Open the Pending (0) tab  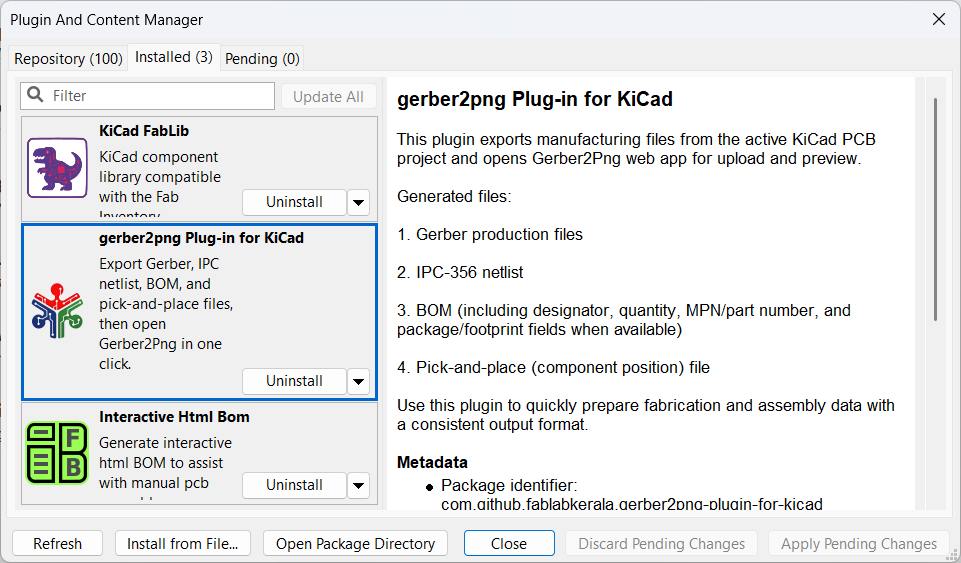pos(262,59)
